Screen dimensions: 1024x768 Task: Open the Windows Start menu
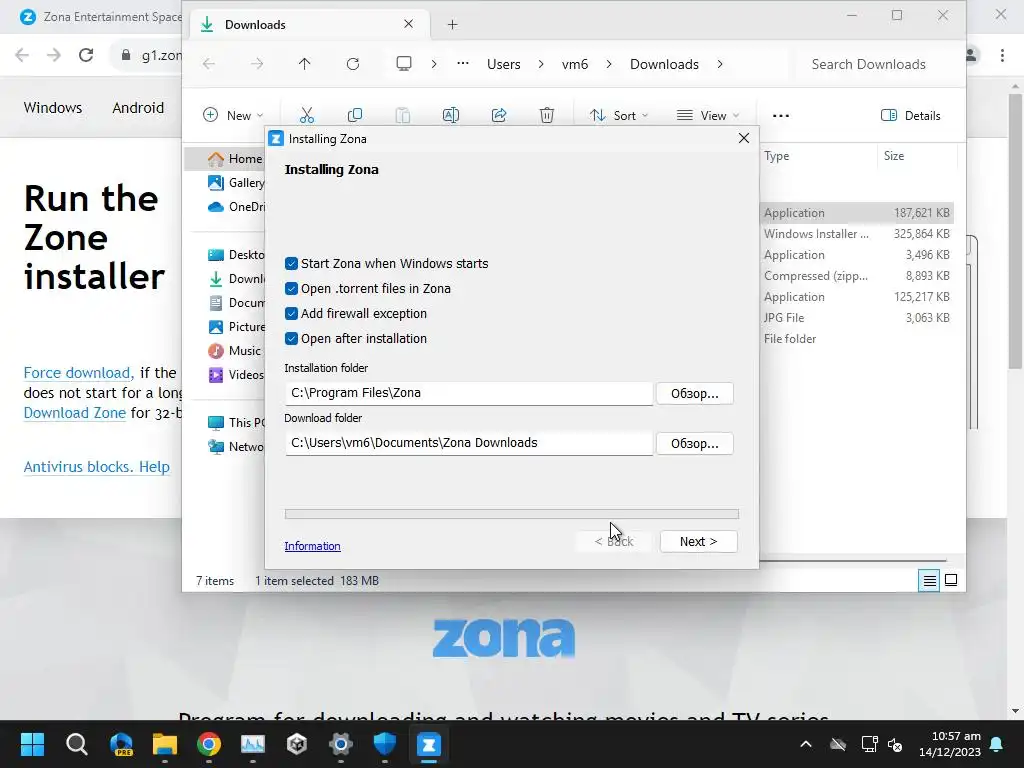pos(33,744)
